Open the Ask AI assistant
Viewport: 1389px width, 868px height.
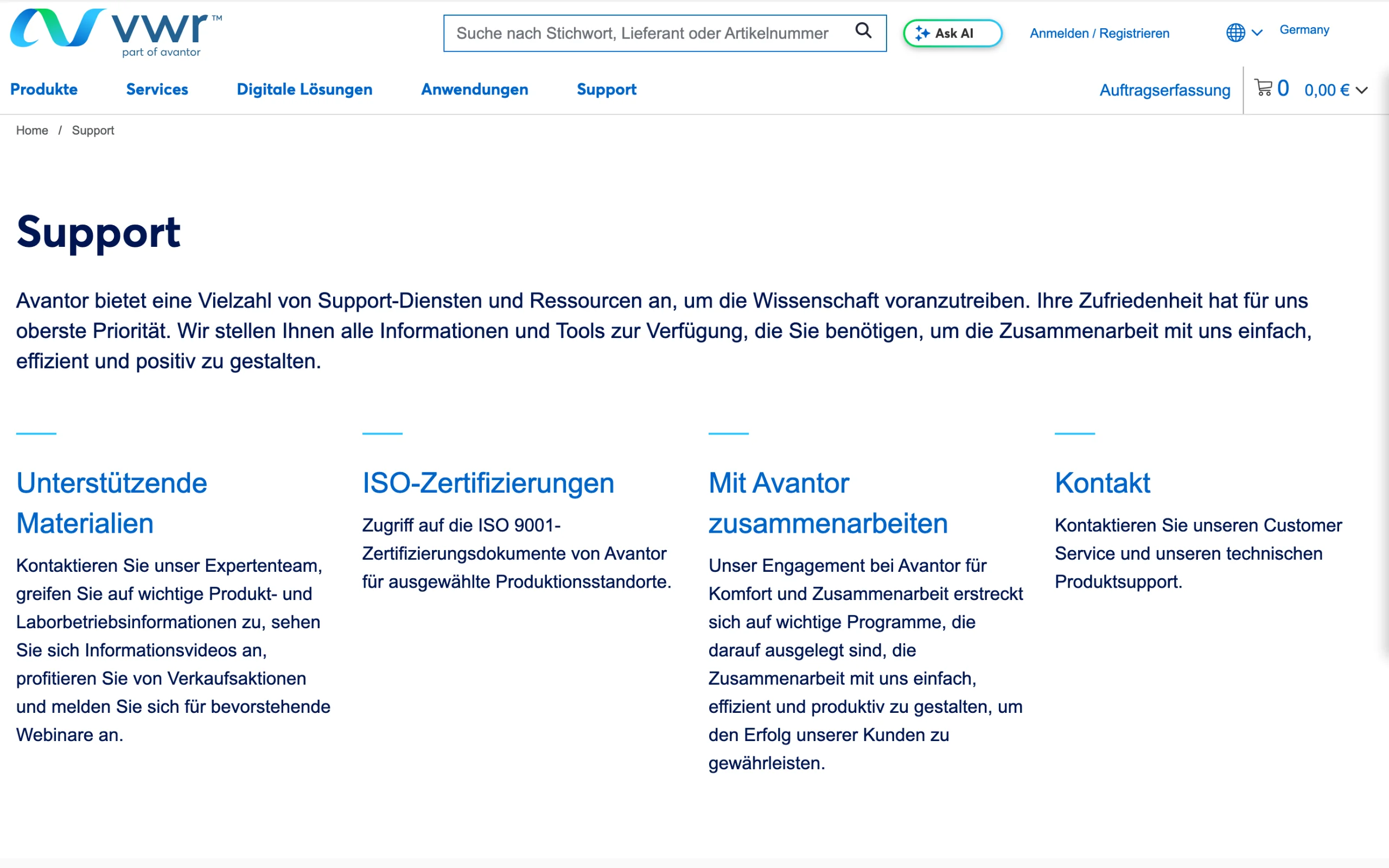tap(952, 33)
